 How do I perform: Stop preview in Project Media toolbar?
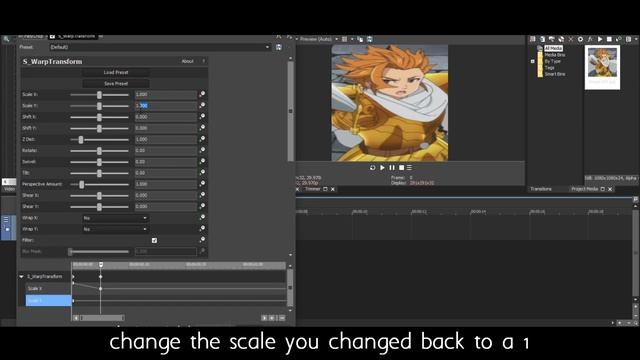click(x=609, y=39)
